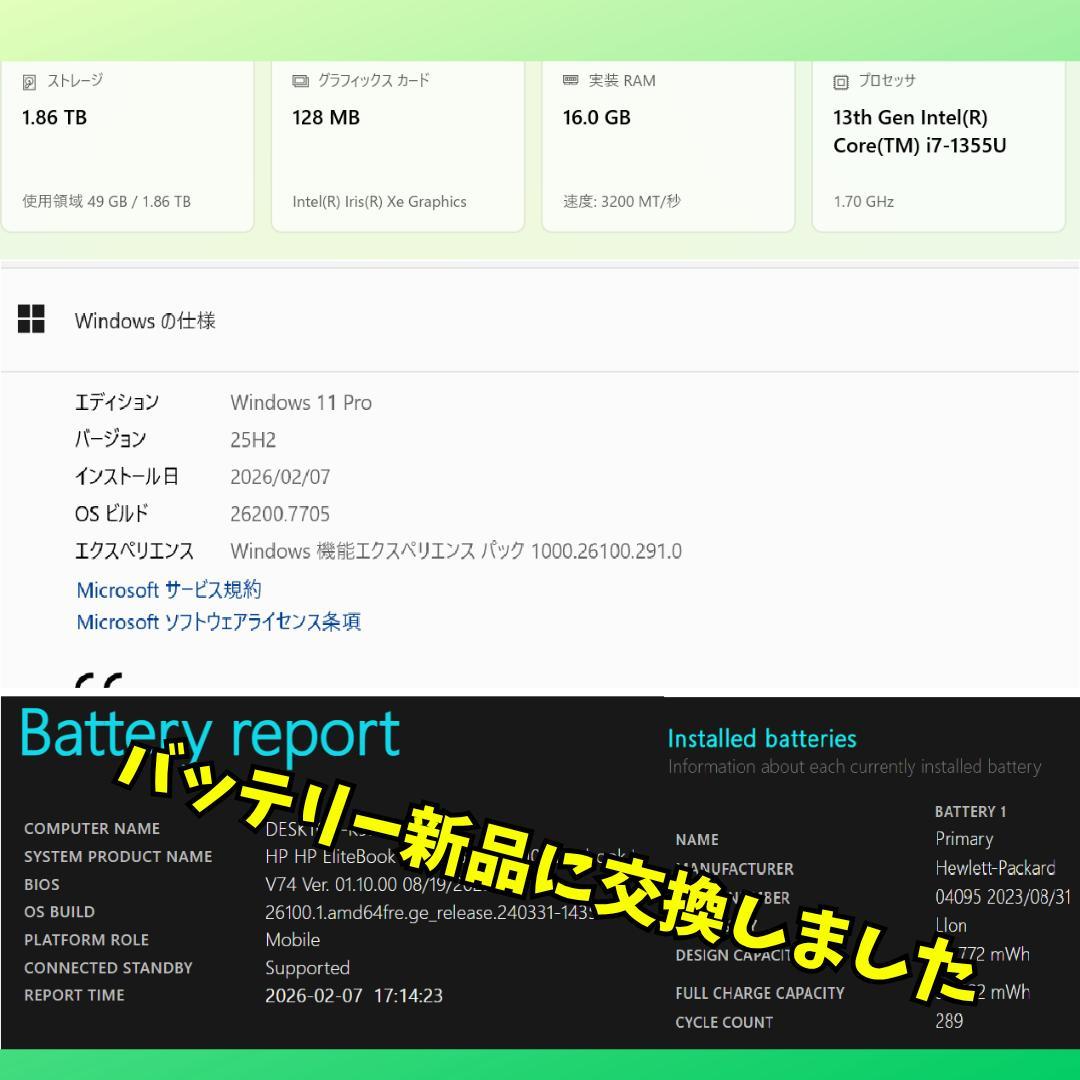1080x1080 pixels.
Task: Select the storage usage card
Action: [x=128, y=145]
